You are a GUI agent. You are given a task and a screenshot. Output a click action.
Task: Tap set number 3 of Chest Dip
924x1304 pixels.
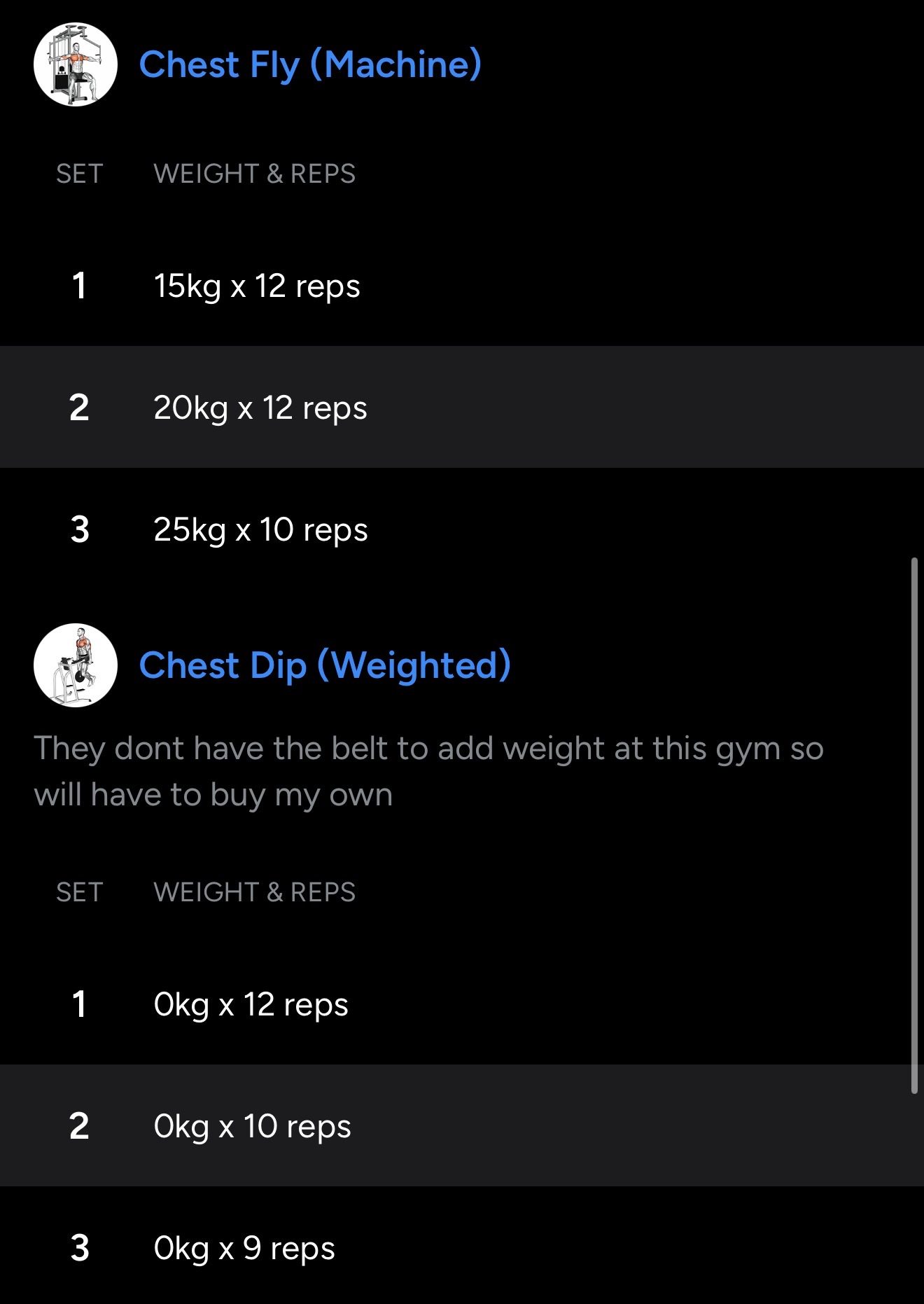(80, 1248)
